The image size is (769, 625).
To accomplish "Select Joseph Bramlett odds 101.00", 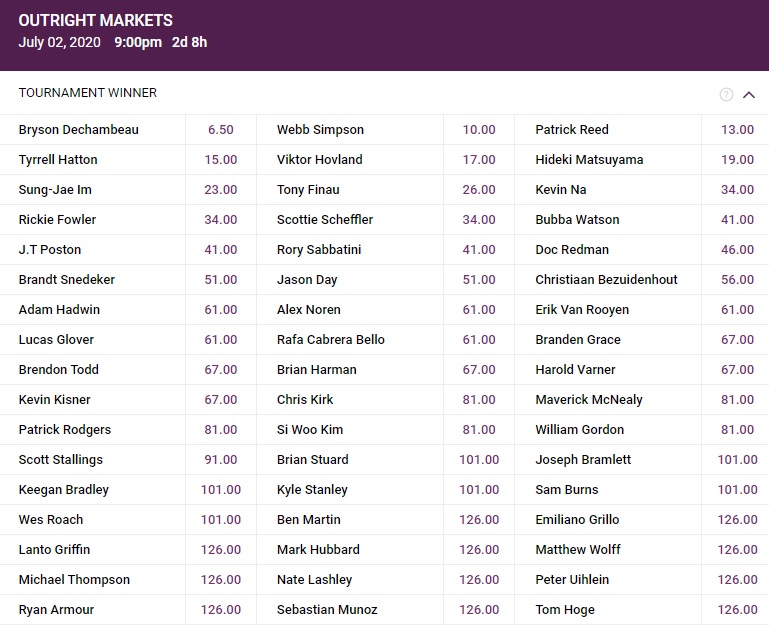I will click(x=737, y=459).
